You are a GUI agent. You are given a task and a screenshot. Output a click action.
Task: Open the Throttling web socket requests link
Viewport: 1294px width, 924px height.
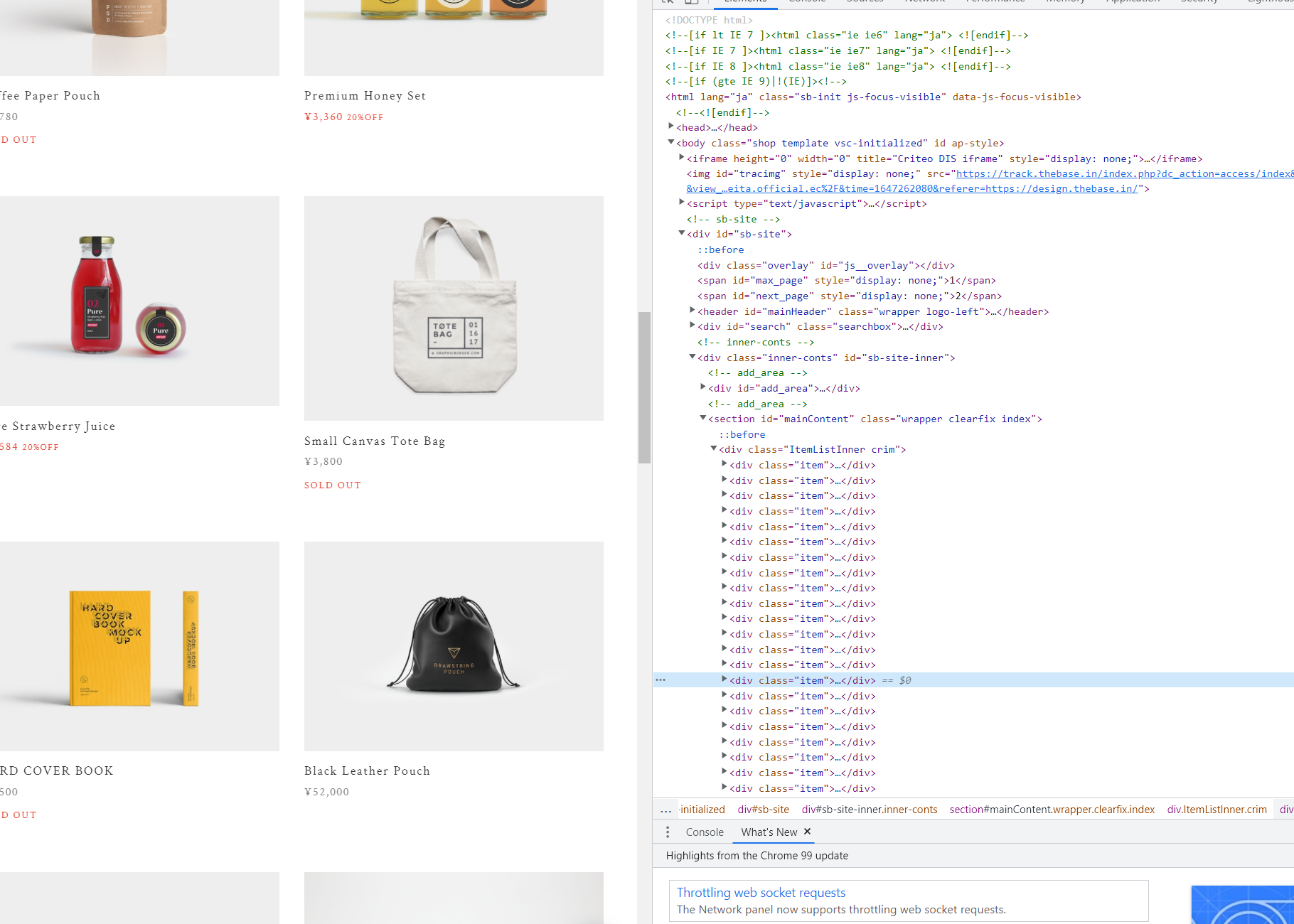tap(761, 893)
